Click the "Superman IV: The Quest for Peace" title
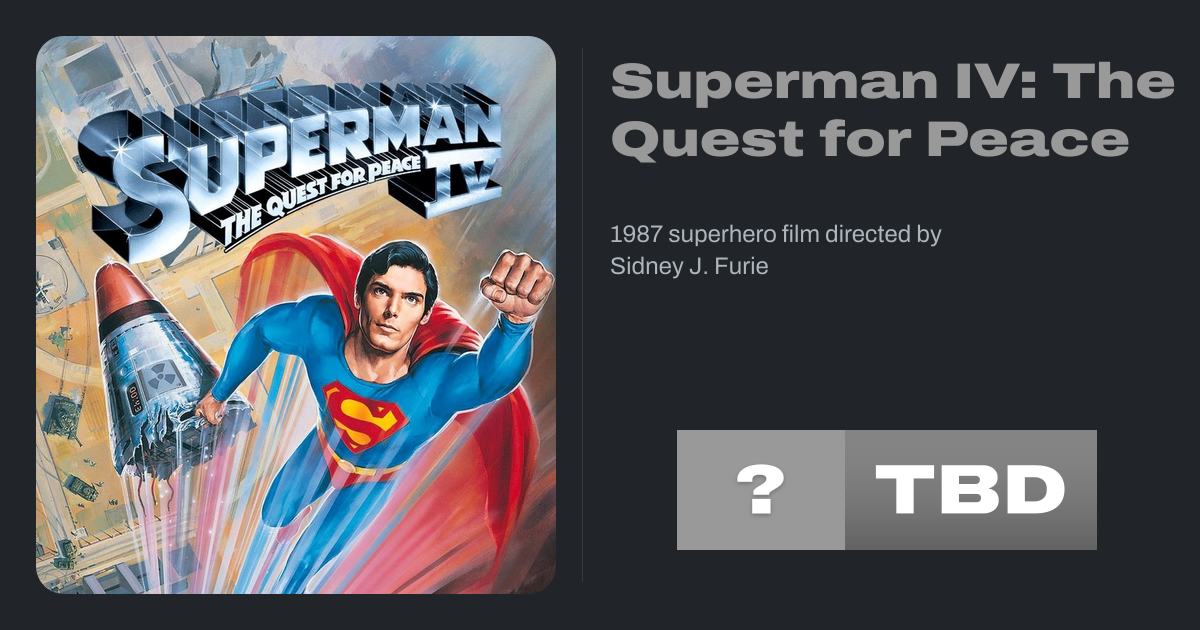 pos(891,110)
